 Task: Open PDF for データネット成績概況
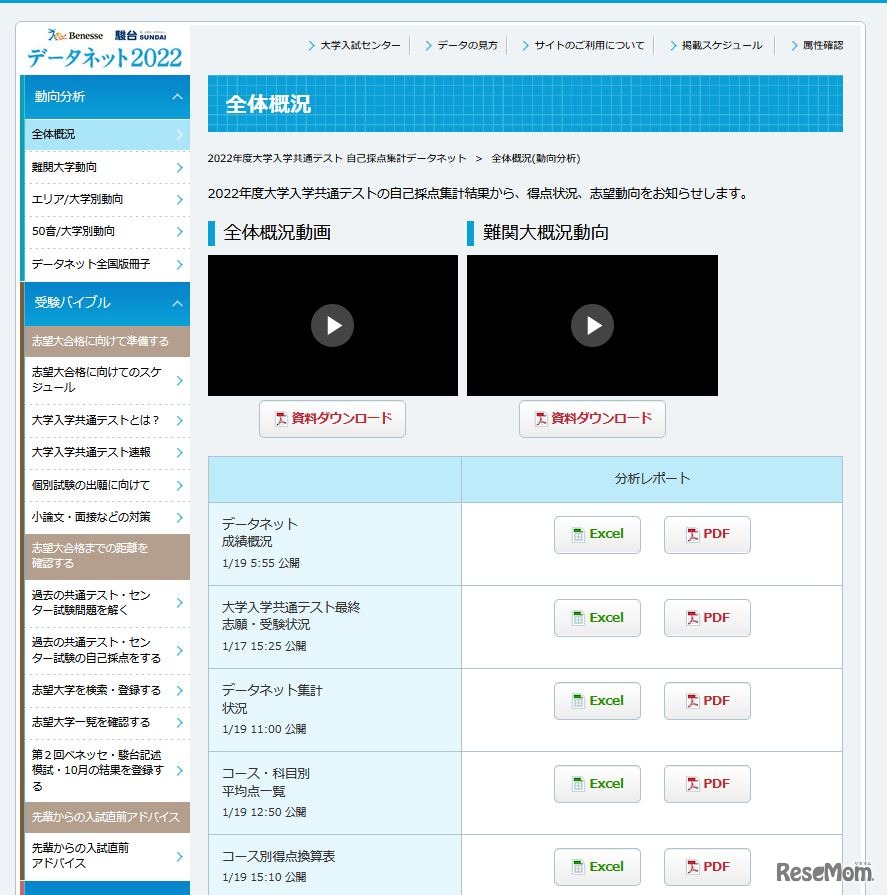coord(707,535)
